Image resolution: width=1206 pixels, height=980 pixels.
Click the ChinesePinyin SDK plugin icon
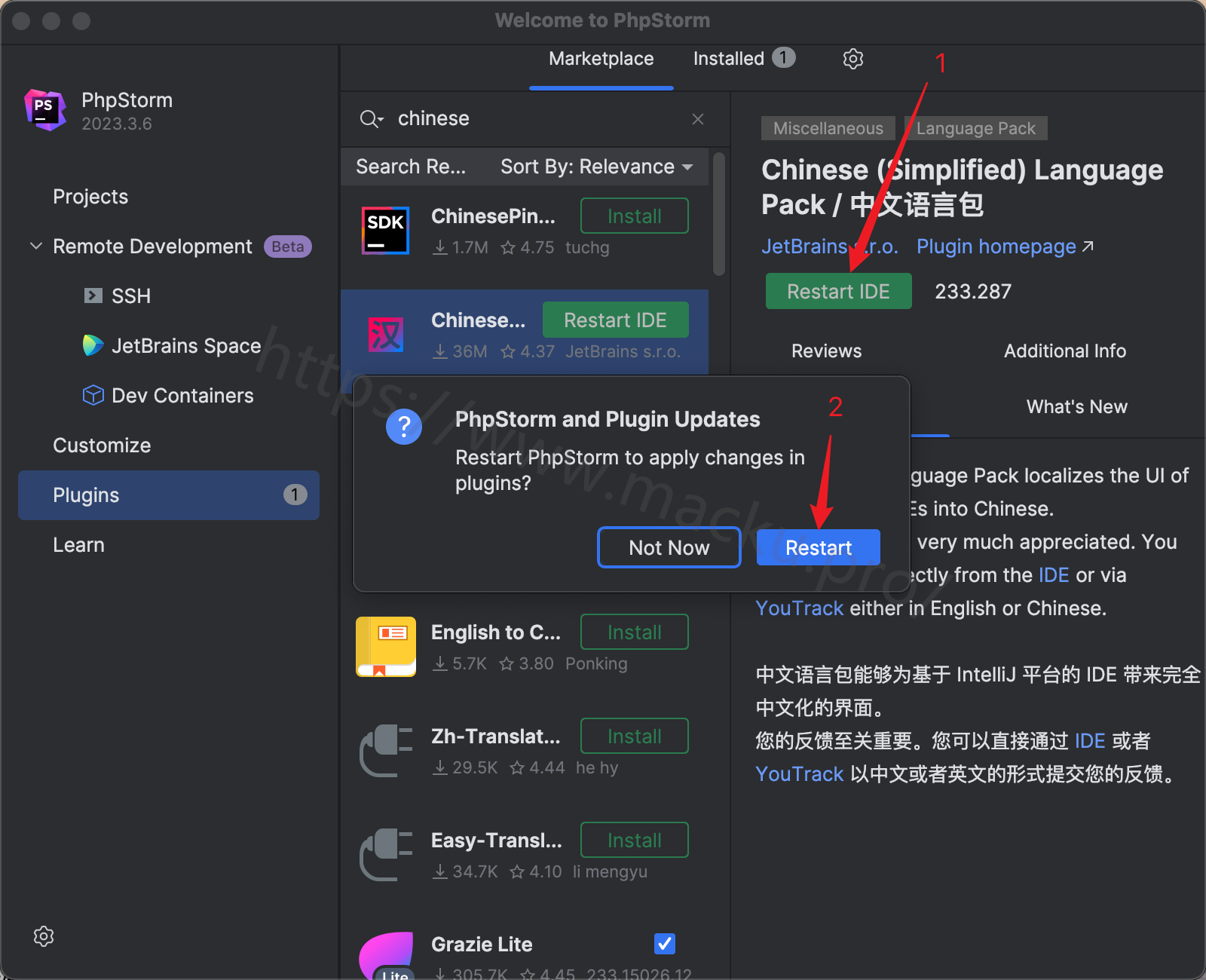385,230
